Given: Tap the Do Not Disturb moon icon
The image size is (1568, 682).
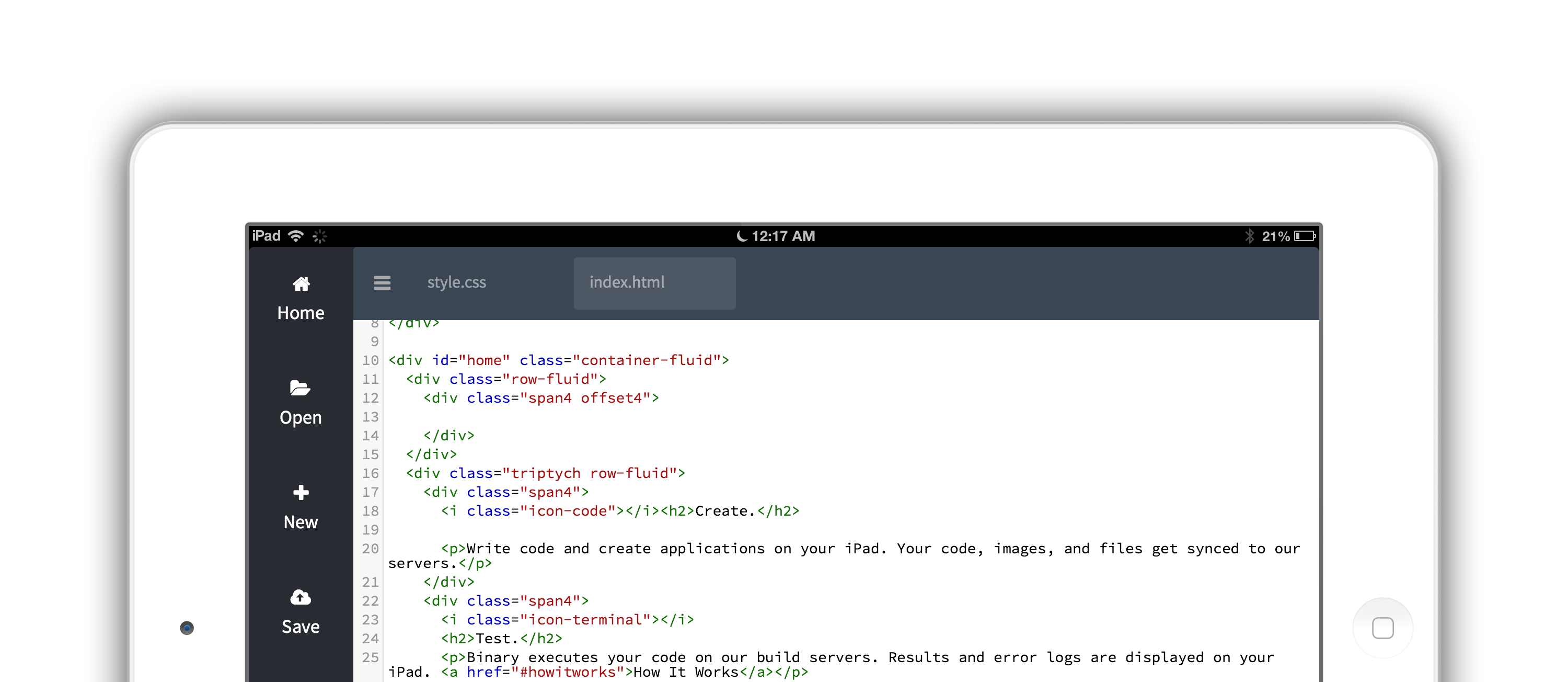Looking at the screenshot, I should (x=741, y=236).
